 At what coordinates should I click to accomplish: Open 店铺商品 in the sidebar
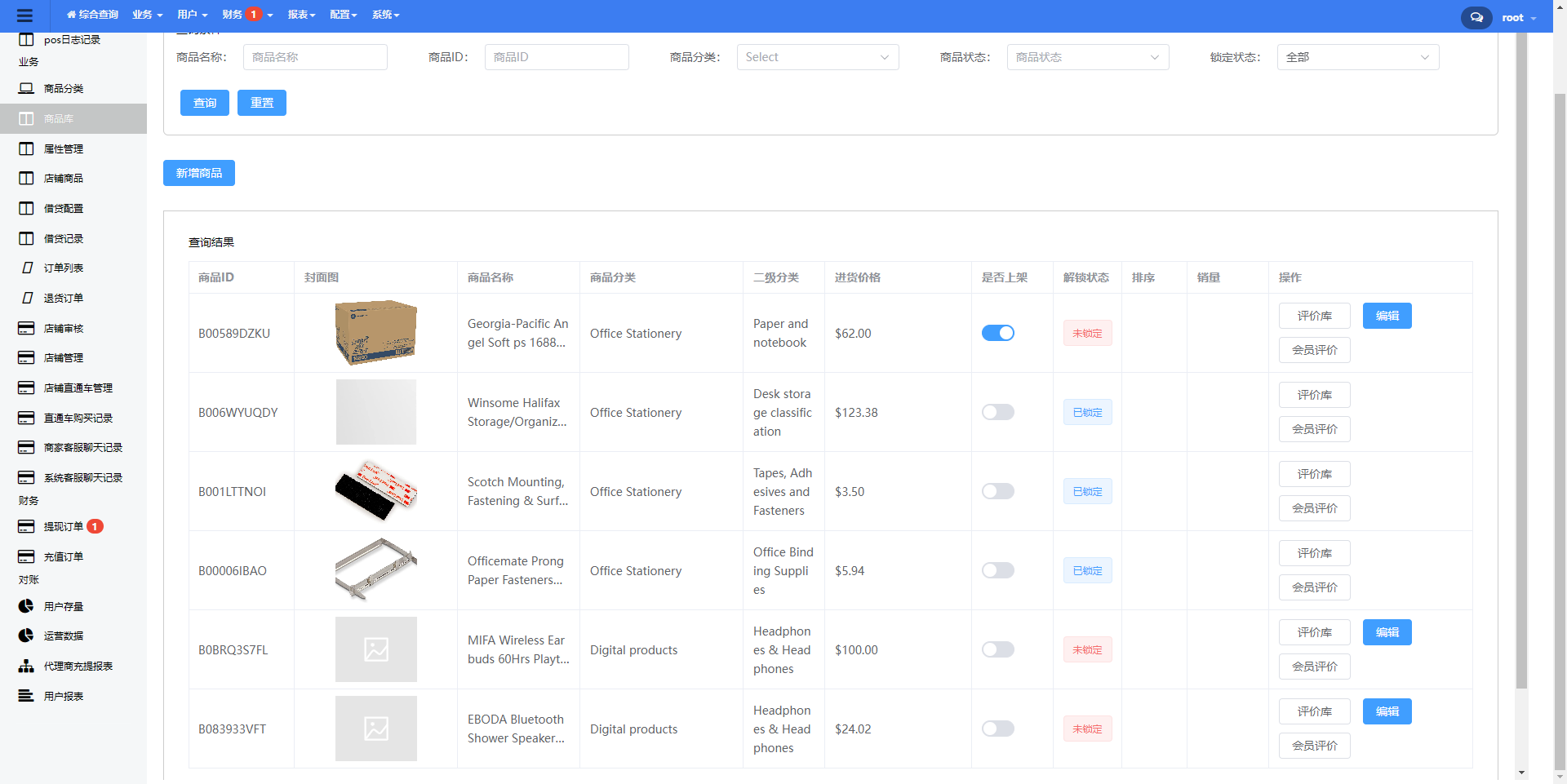coord(64,178)
